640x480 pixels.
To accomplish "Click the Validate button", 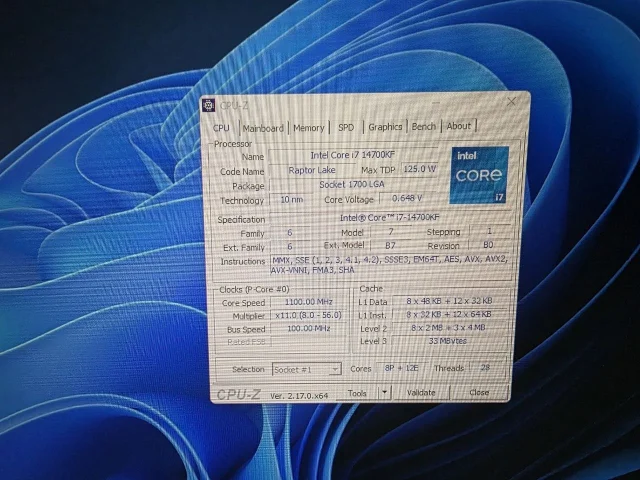I will click(x=421, y=393).
